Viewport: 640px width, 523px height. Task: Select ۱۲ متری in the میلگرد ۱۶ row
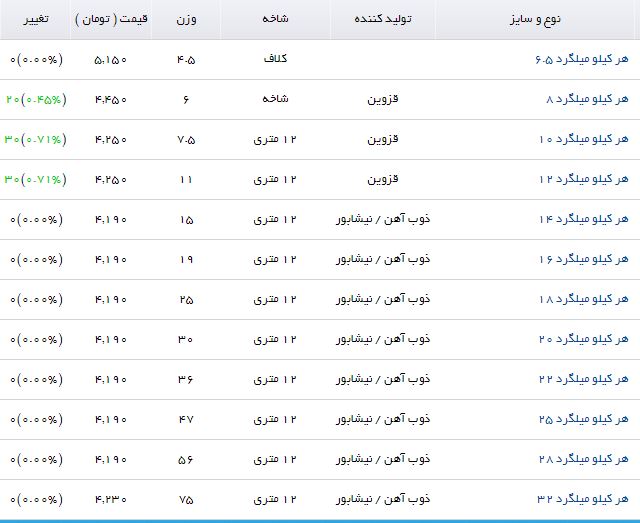[275, 259]
